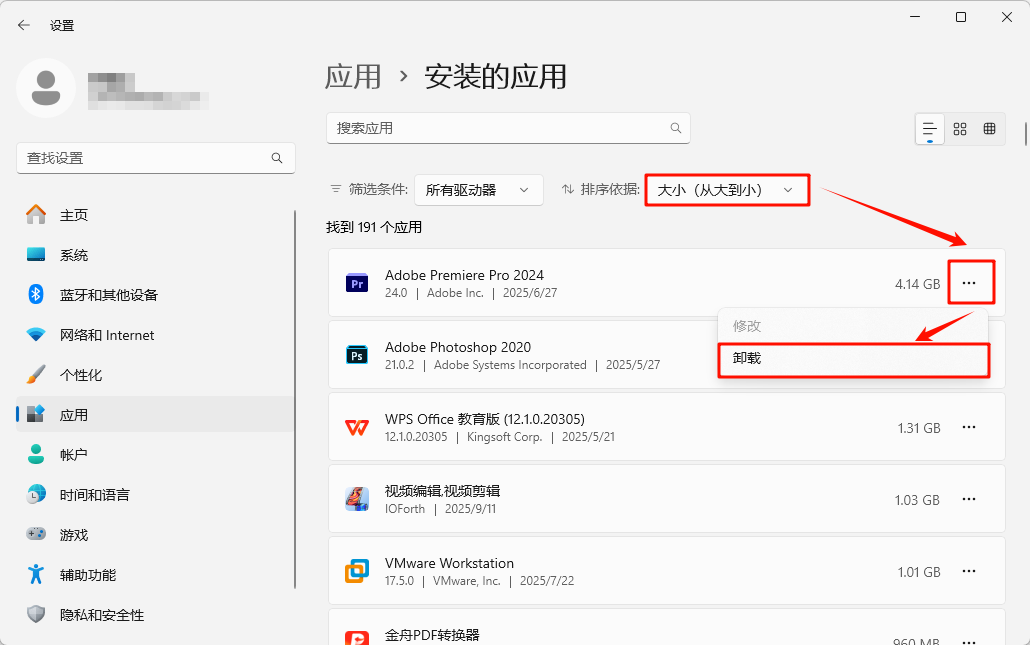The image size is (1030, 645).
Task: Click the Adobe Premiere Pro app icon
Action: (357, 283)
